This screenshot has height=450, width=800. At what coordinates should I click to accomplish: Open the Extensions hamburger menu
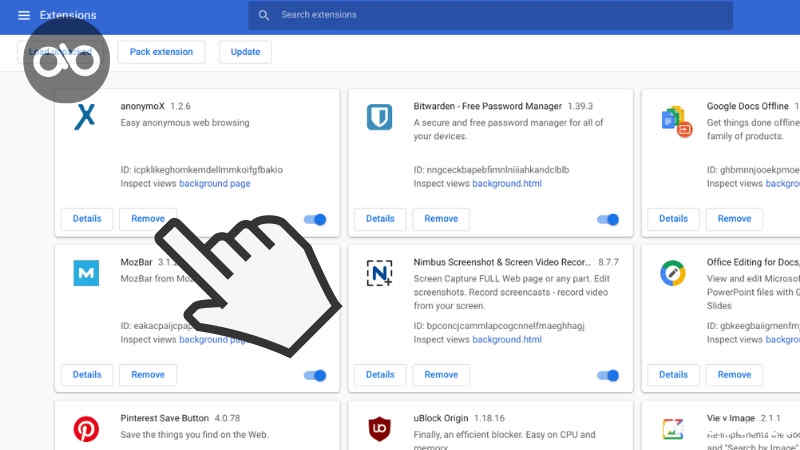(x=23, y=15)
